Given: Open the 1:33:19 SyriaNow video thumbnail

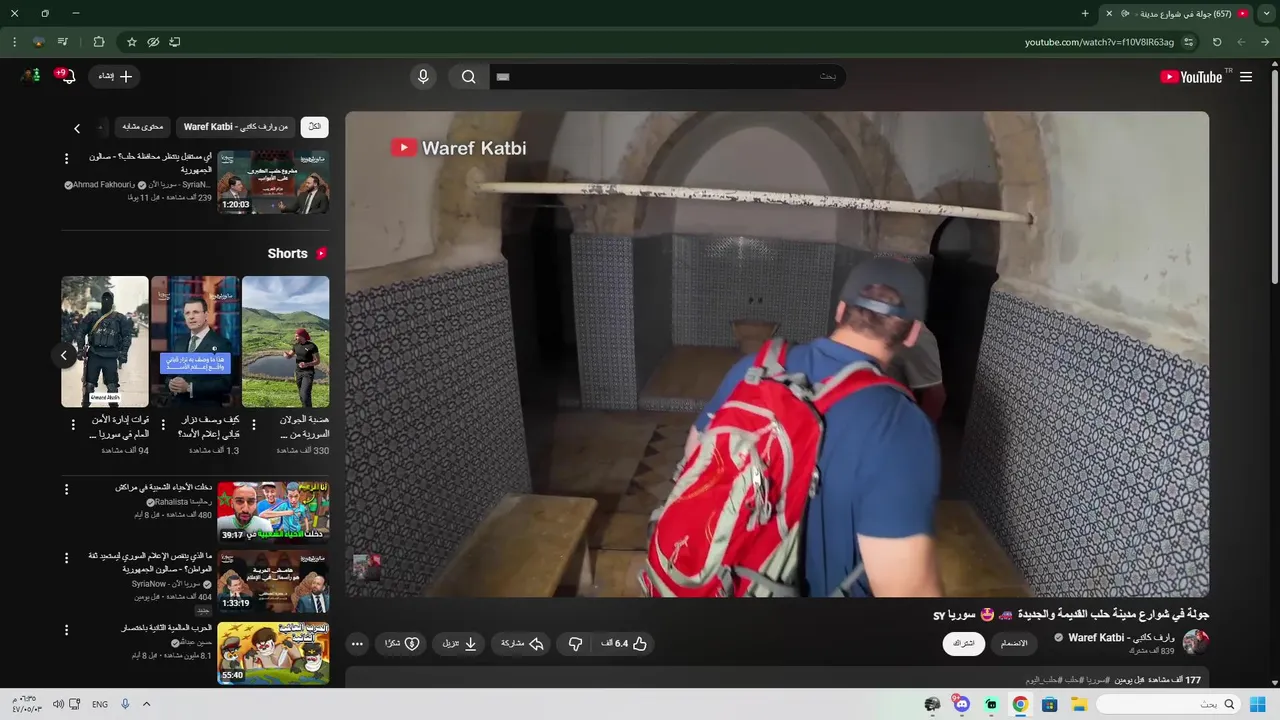Looking at the screenshot, I should click(273, 582).
